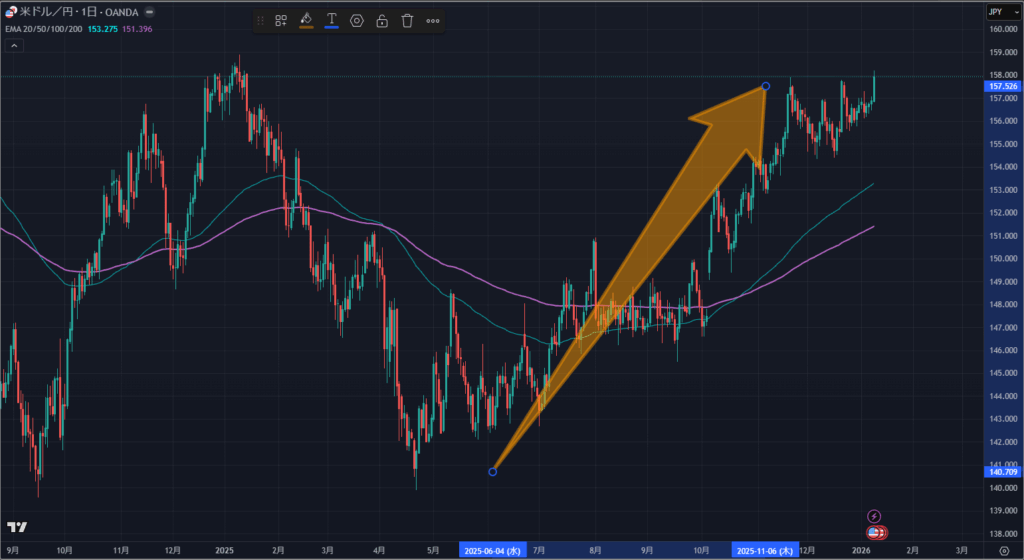Collapse the indicator legend chevron

(149, 11)
